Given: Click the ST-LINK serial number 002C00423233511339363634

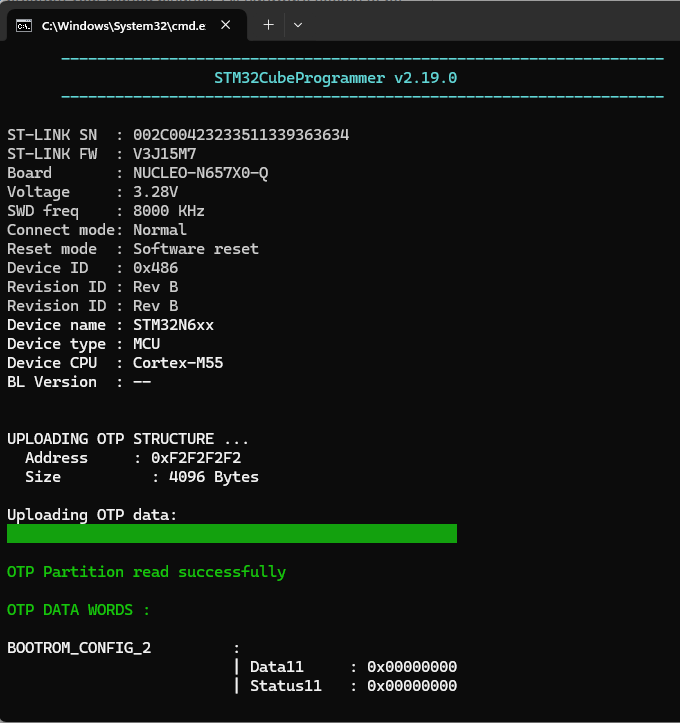Looking at the screenshot, I should 241,135.
